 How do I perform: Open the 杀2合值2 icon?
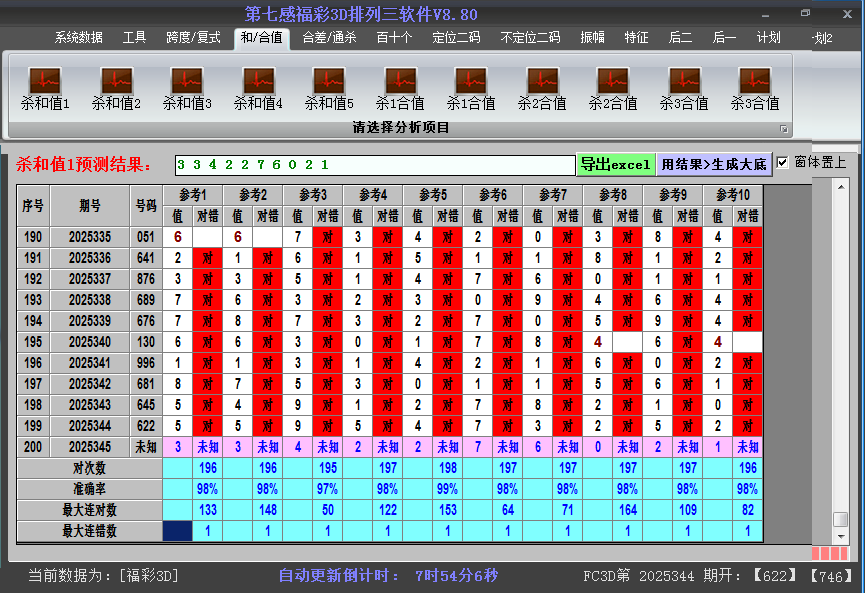[613, 81]
